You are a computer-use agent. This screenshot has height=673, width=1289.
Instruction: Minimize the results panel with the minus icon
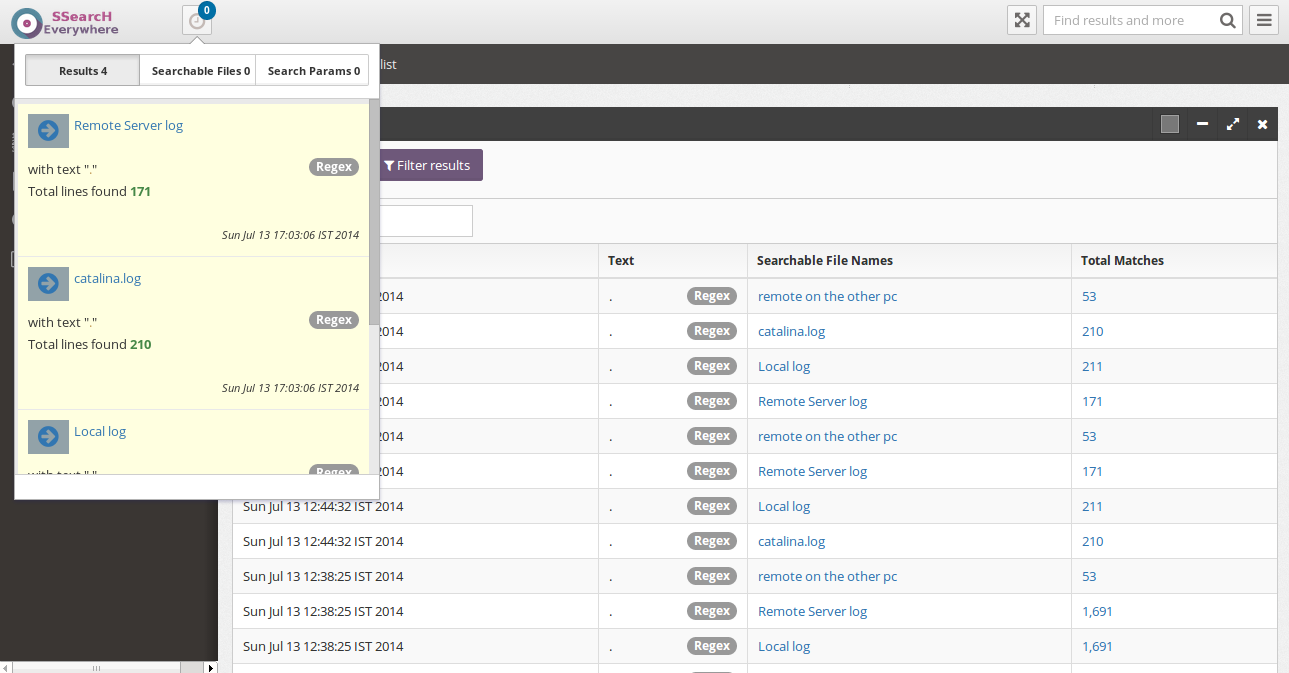1202,124
